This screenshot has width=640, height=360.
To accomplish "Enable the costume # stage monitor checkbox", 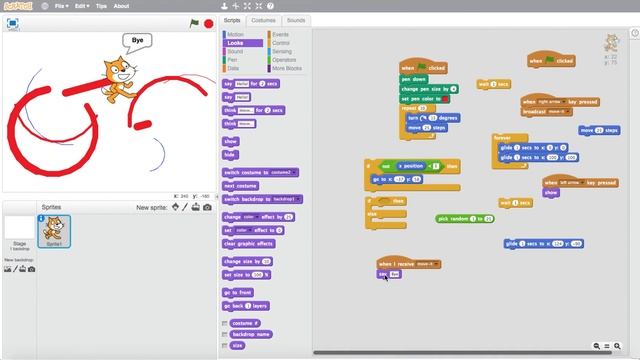I will tap(224, 323).
